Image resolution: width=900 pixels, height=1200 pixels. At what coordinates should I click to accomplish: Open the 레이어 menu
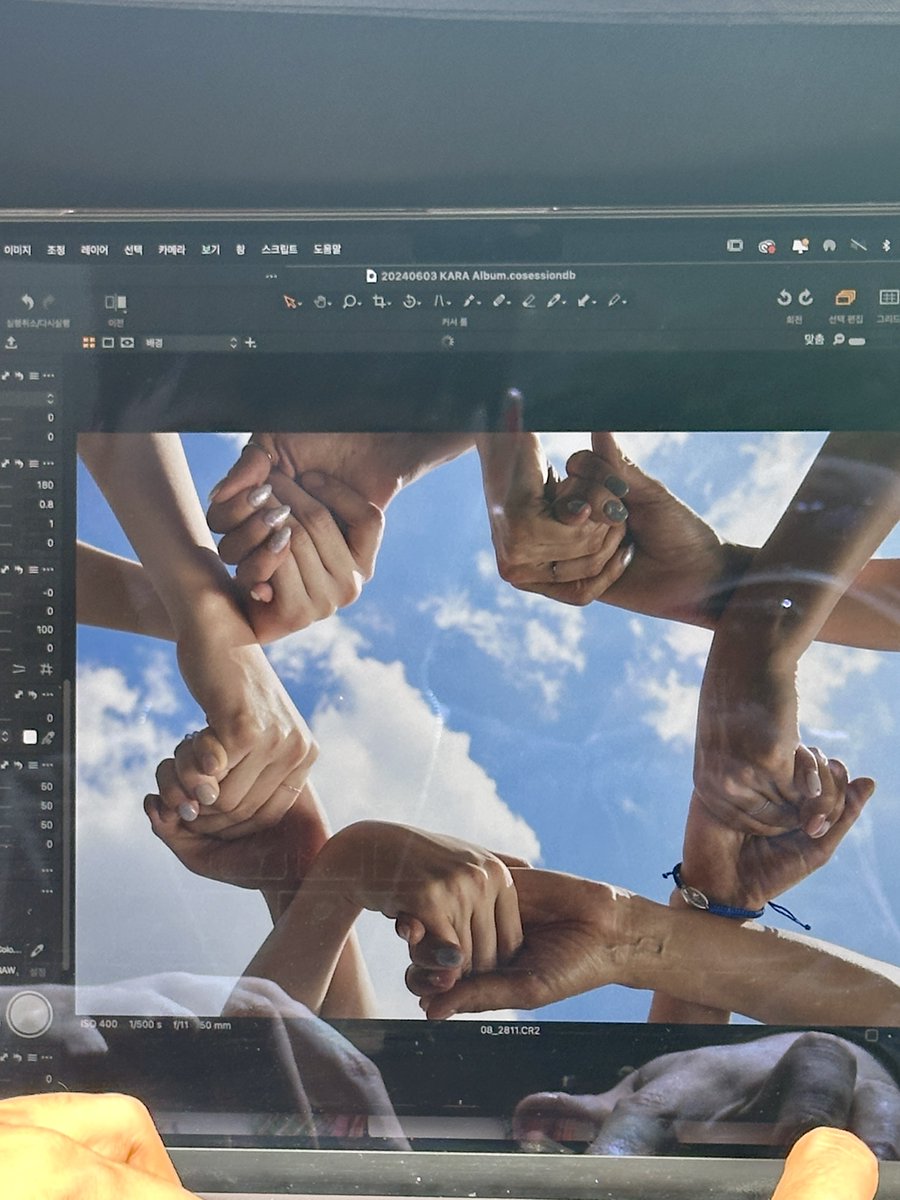(x=94, y=249)
